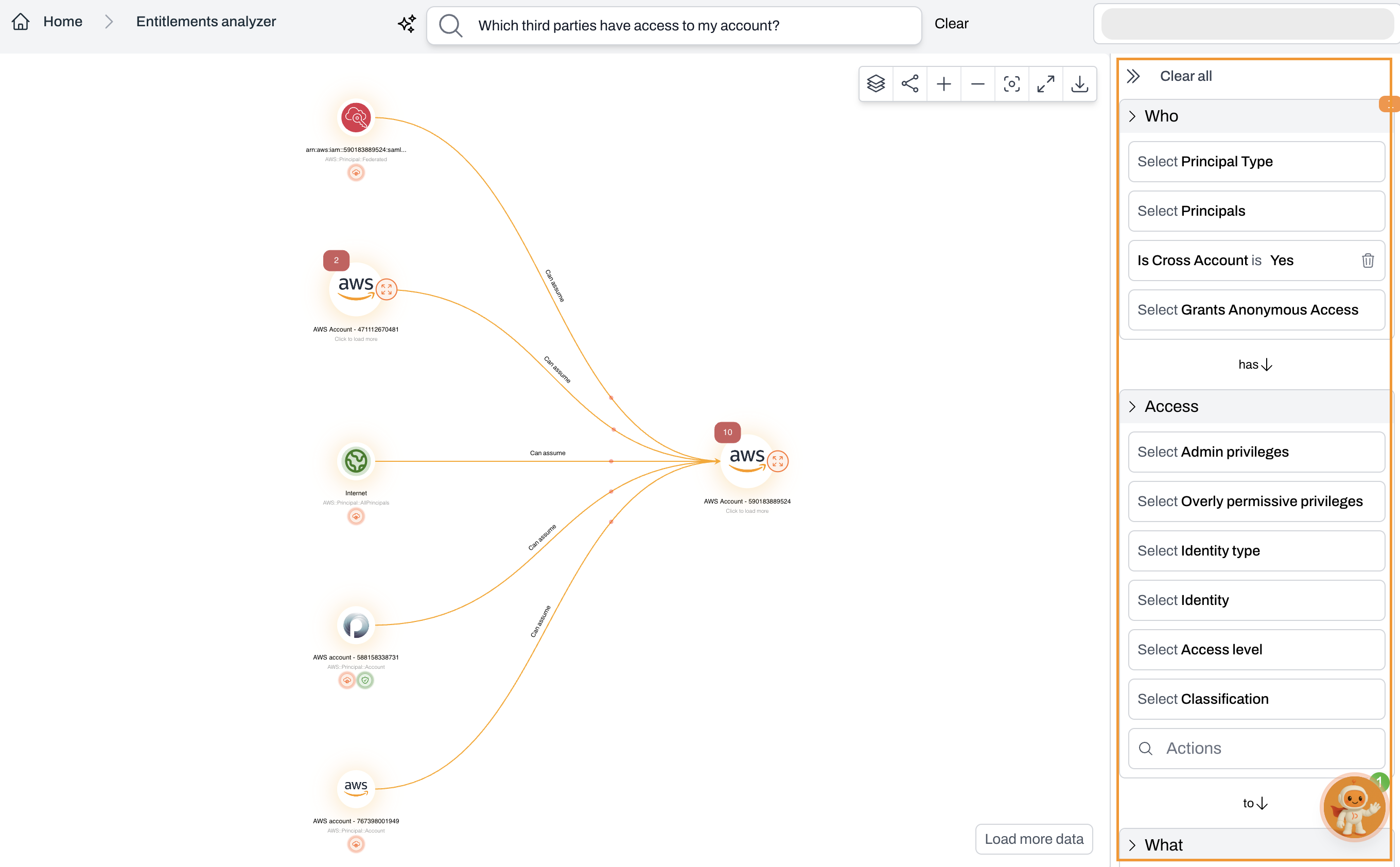This screenshot has height=867, width=1400.
Task: Open Select Overly permissive privileges dropdown
Action: pos(1256,501)
